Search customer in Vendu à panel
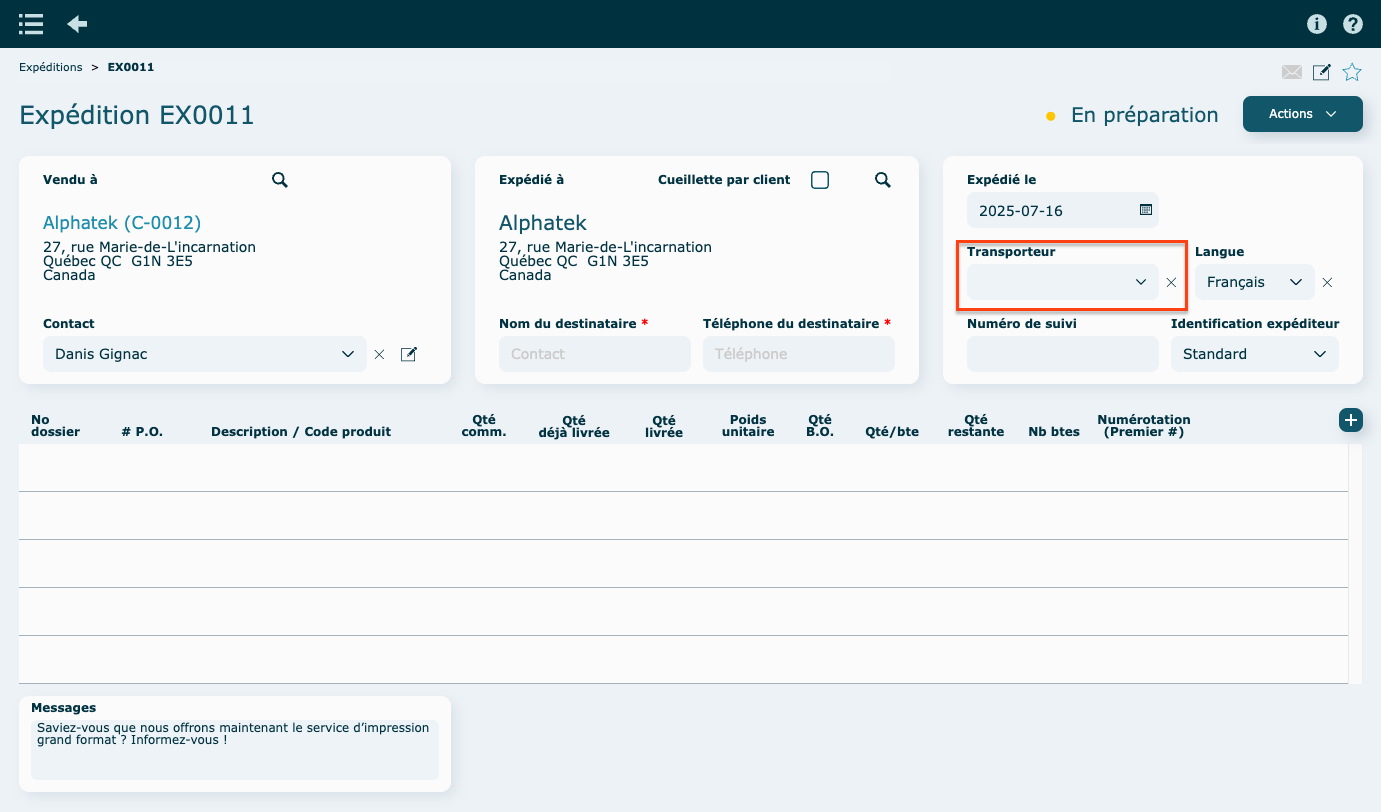The height and width of the screenshot is (812, 1381). click(280, 180)
